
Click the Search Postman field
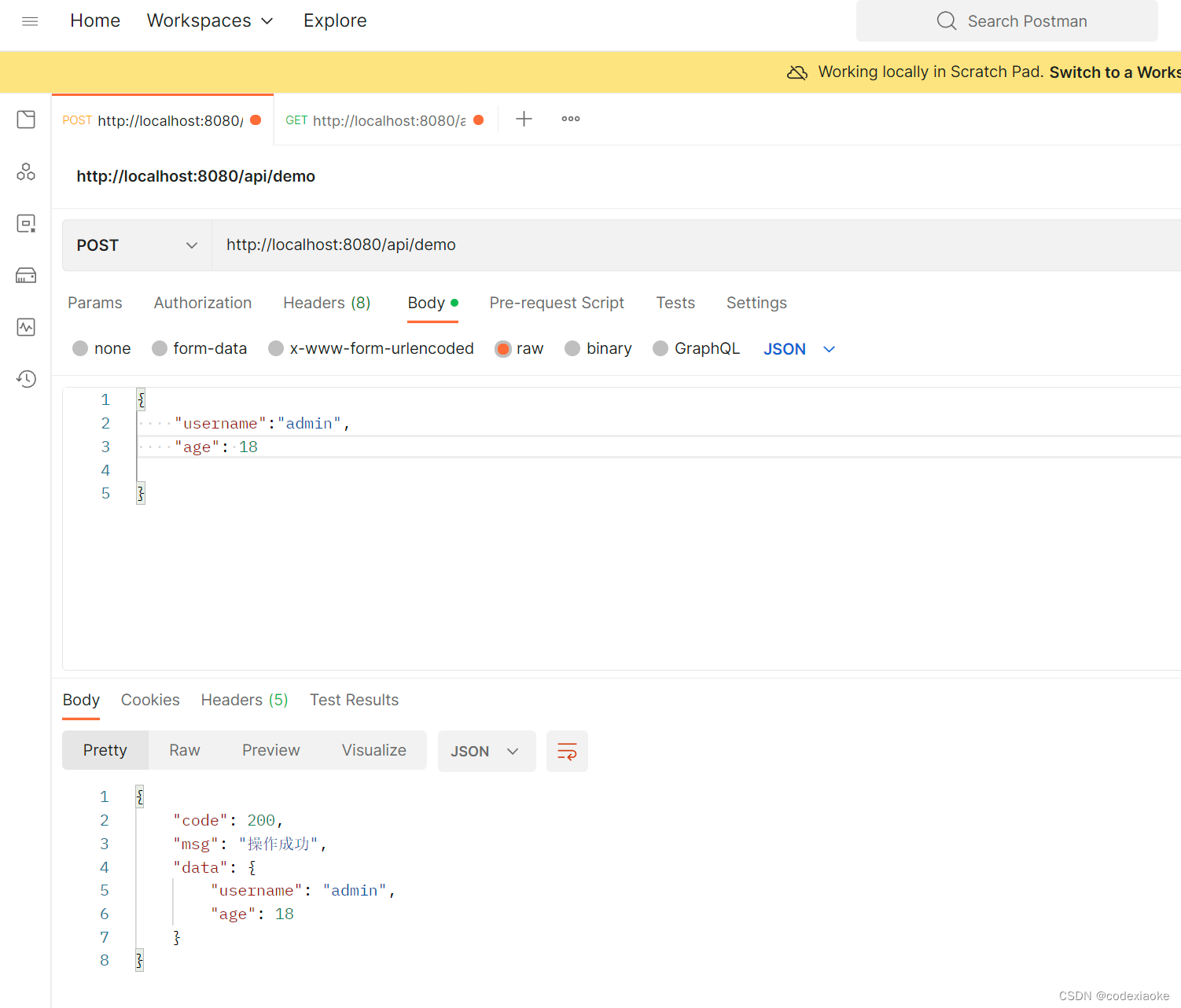[1006, 21]
